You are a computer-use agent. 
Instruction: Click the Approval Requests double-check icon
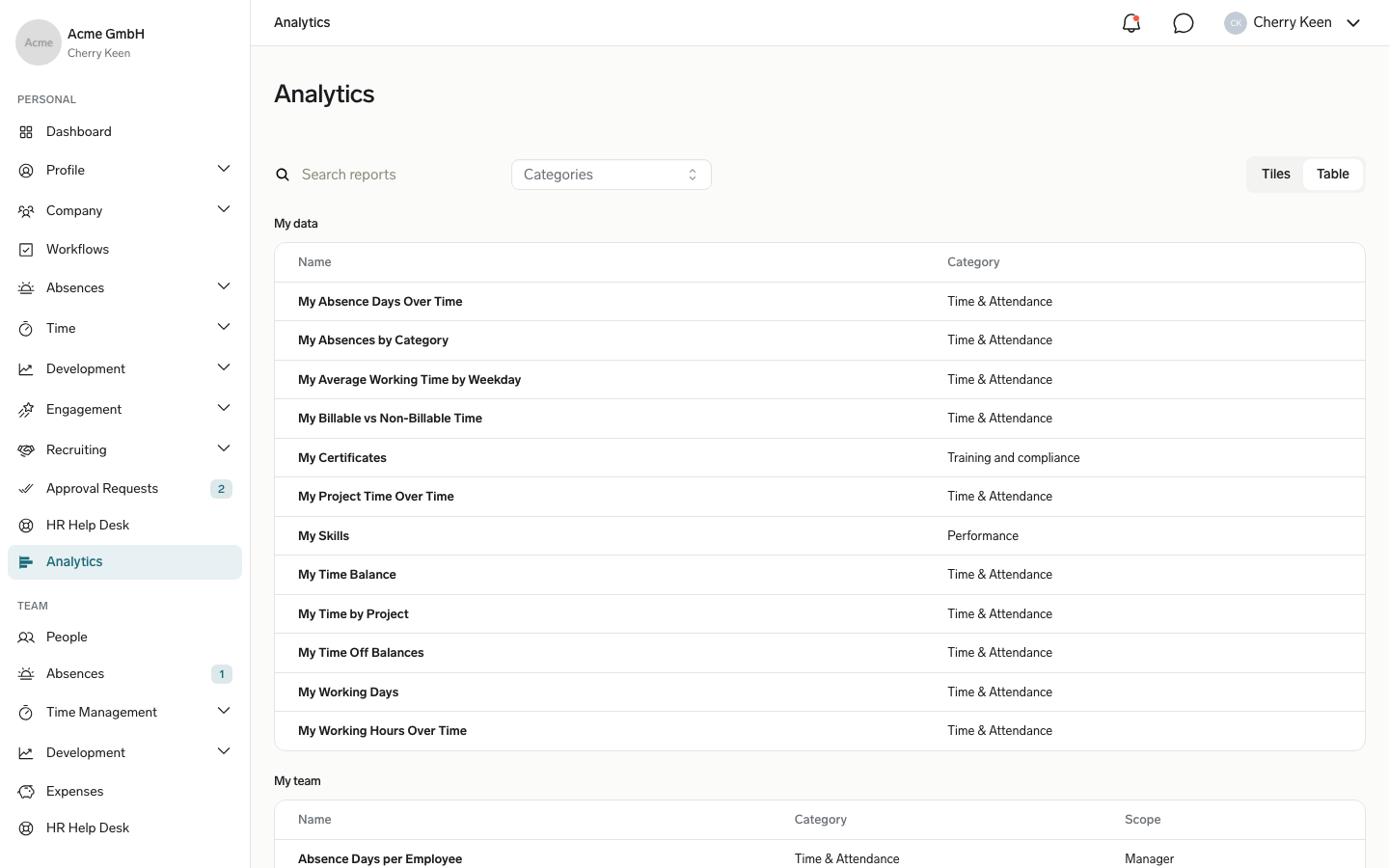(x=26, y=489)
